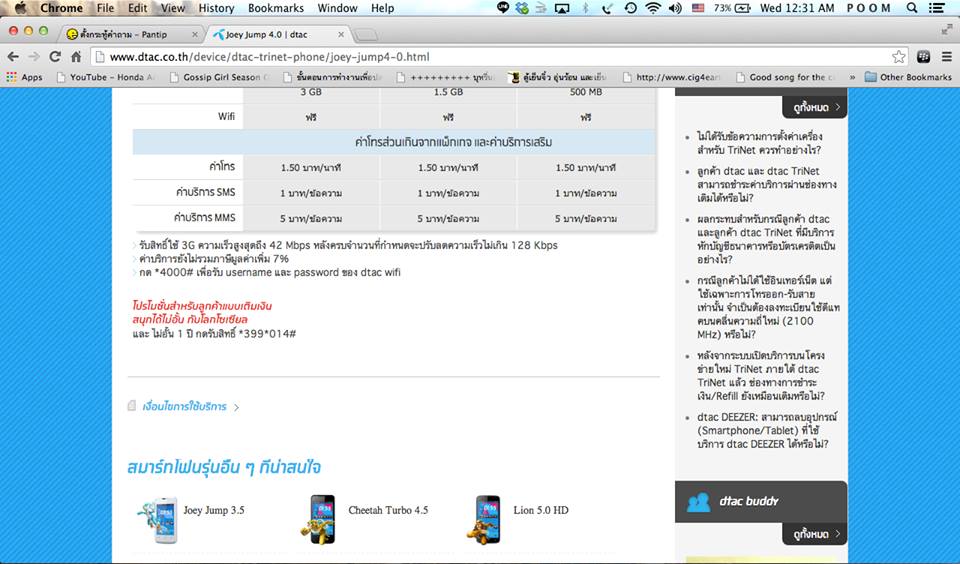Open the File menu
This screenshot has height=564, width=960.
click(x=105, y=8)
